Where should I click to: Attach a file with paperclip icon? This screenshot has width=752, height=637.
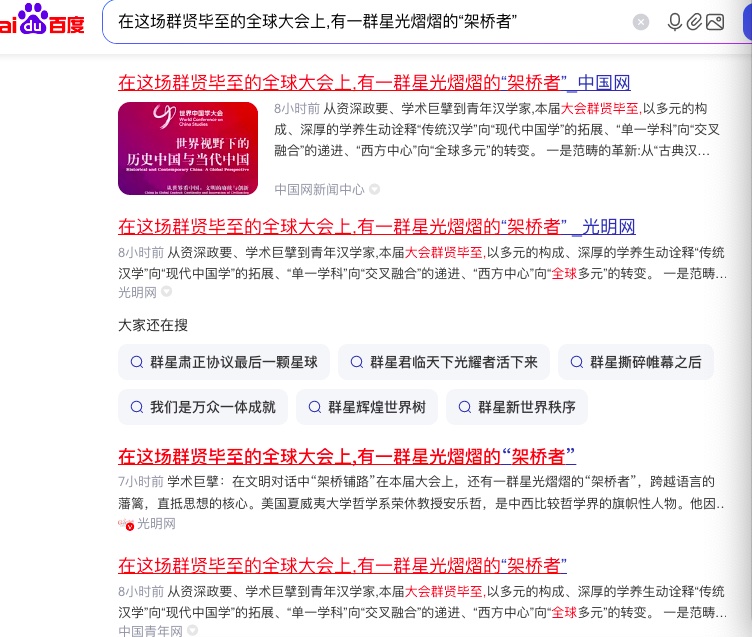tap(694, 22)
